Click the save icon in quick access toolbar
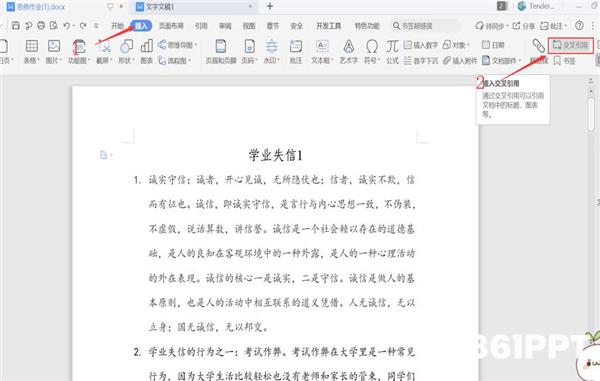The image size is (600, 381). (x=16, y=26)
